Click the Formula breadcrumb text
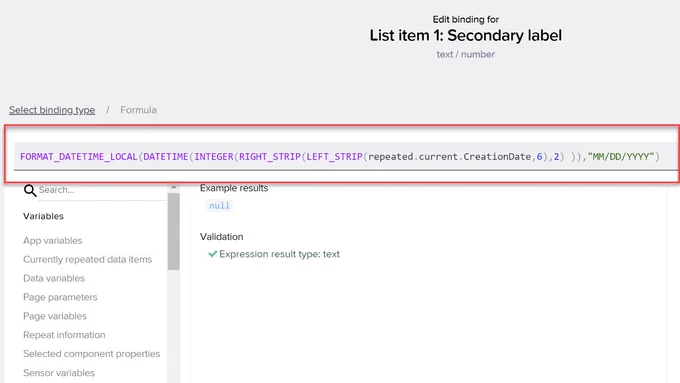680x383 pixels. (x=138, y=110)
